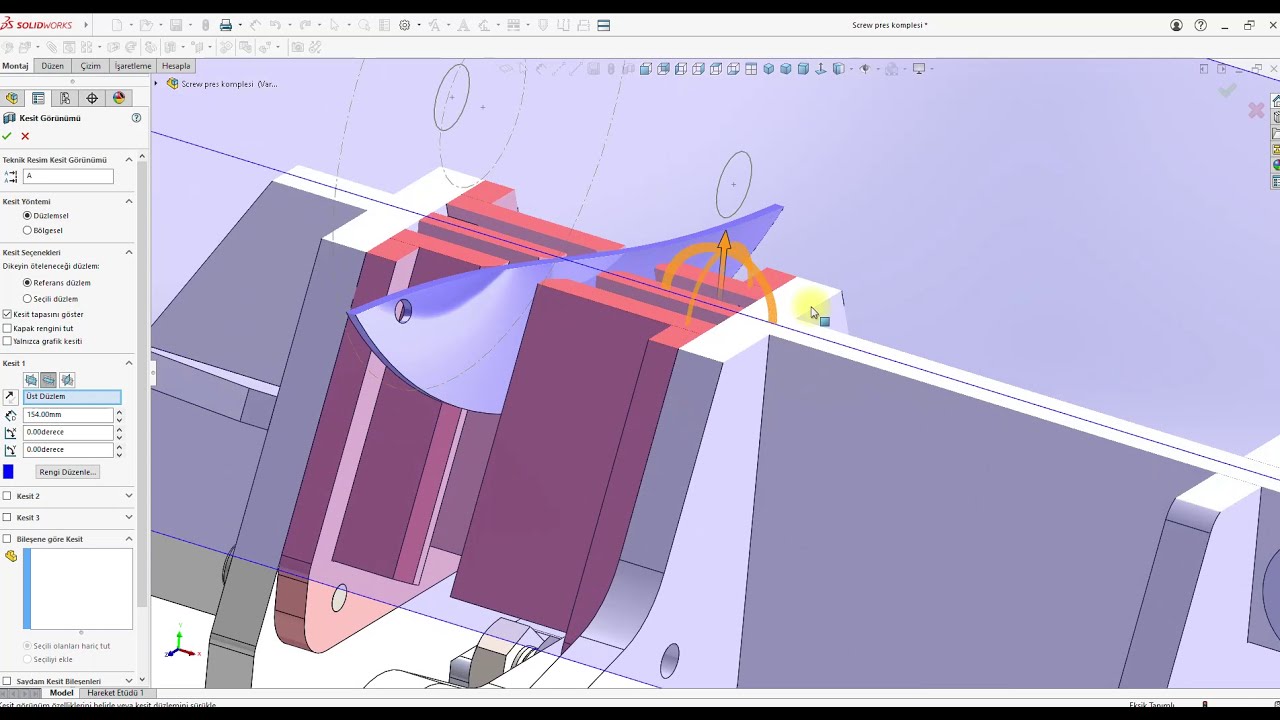This screenshot has height=720, width=1280.
Task: Switch to the Hareket Etüdü 1 tab
Action: pyautogui.click(x=115, y=693)
